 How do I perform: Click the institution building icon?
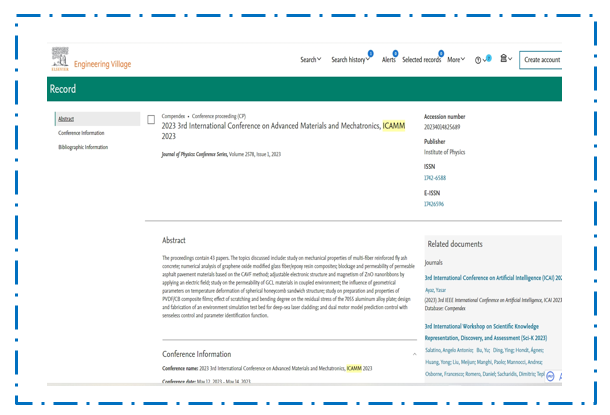pyautogui.click(x=503, y=58)
